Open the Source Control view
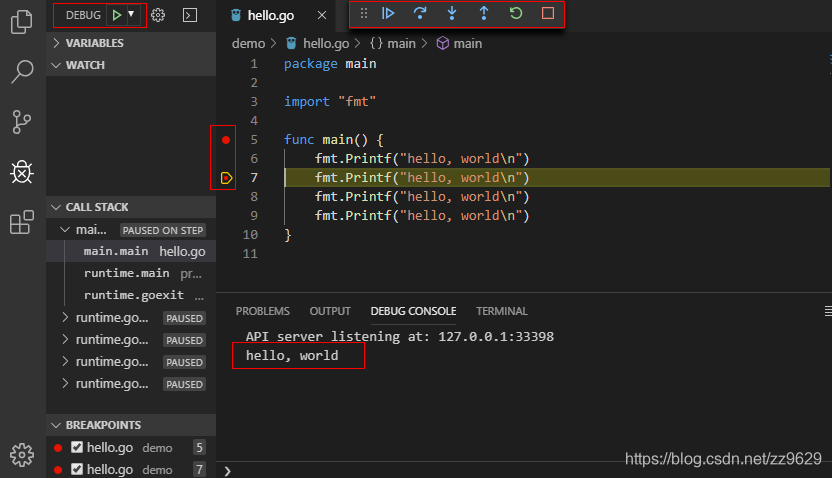The height and width of the screenshot is (478, 832). [x=22, y=122]
